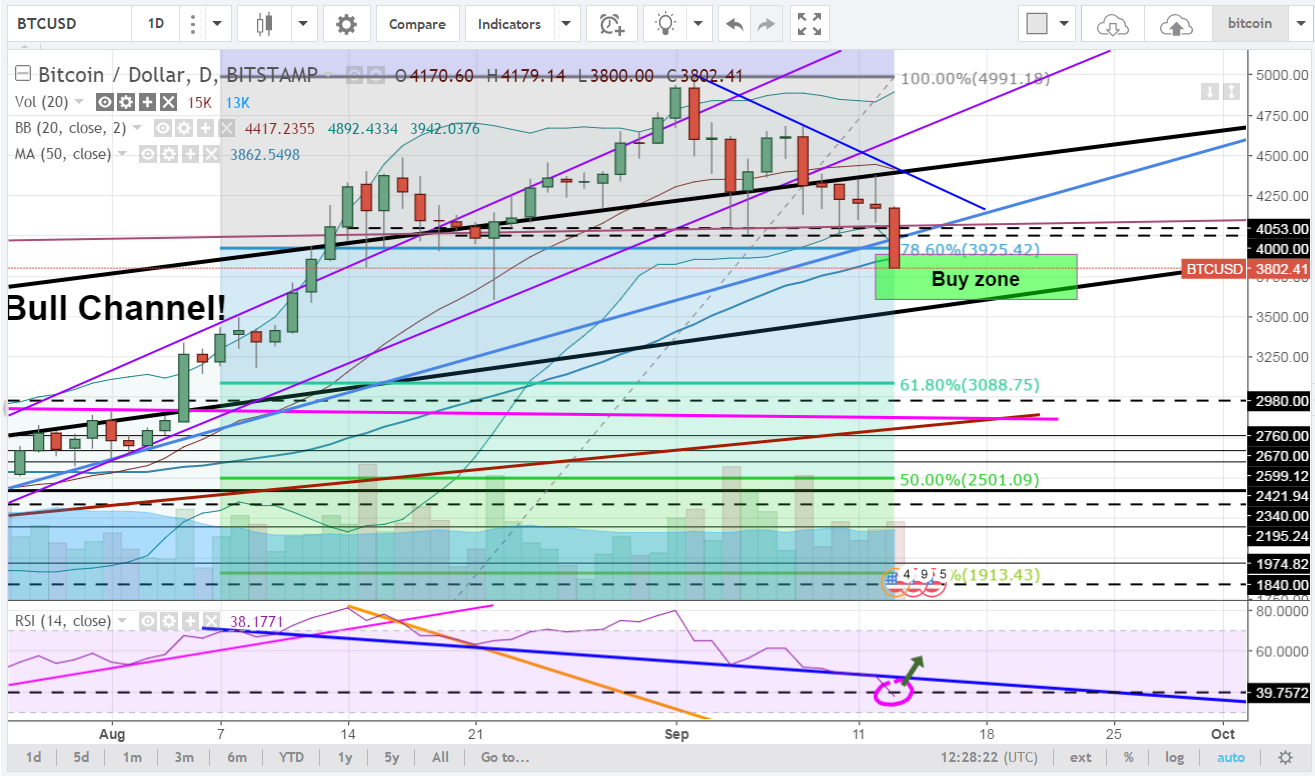Select the 1d time range
The height and width of the screenshot is (776, 1315).
click(33, 757)
